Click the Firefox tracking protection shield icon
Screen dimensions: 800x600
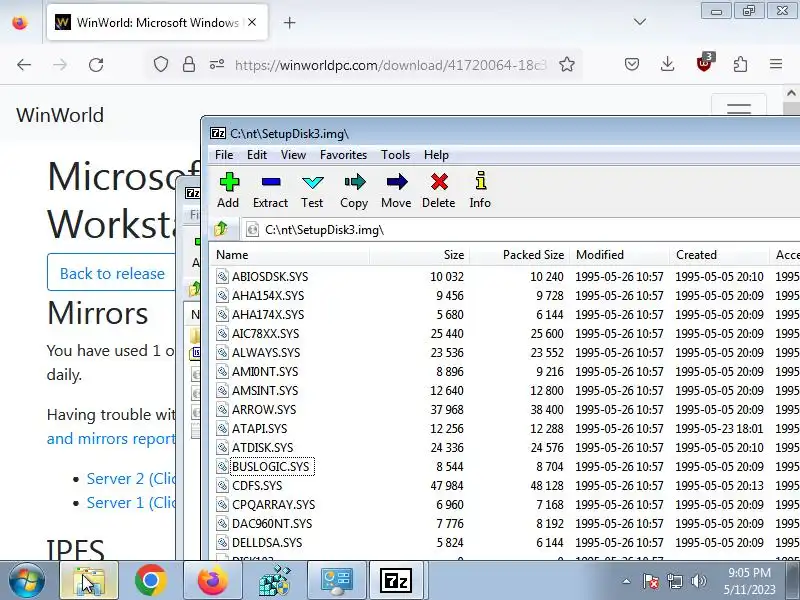coord(161,64)
